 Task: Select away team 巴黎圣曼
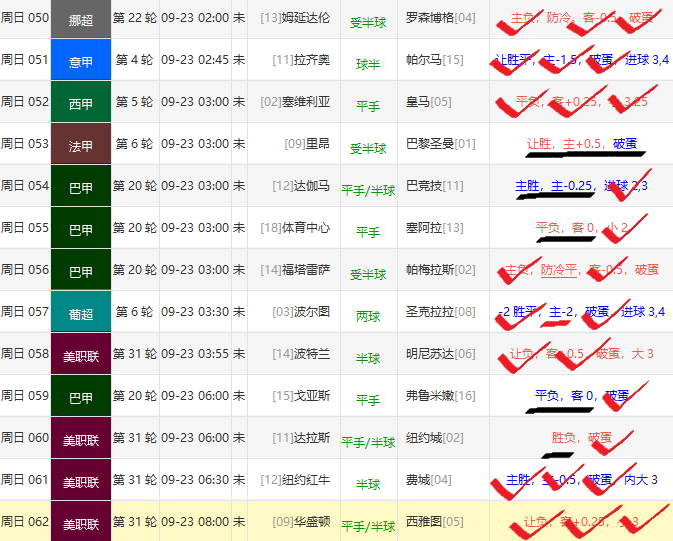pos(430,144)
